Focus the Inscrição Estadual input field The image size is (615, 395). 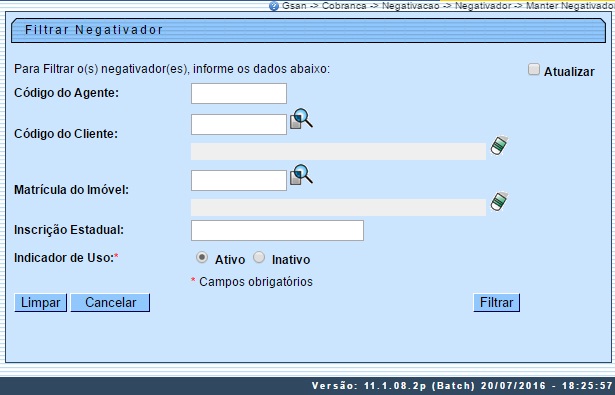(x=277, y=230)
